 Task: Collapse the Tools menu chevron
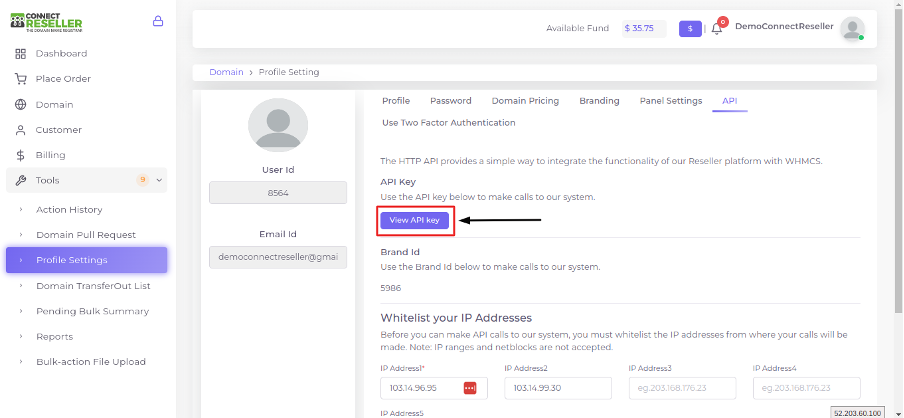point(160,181)
